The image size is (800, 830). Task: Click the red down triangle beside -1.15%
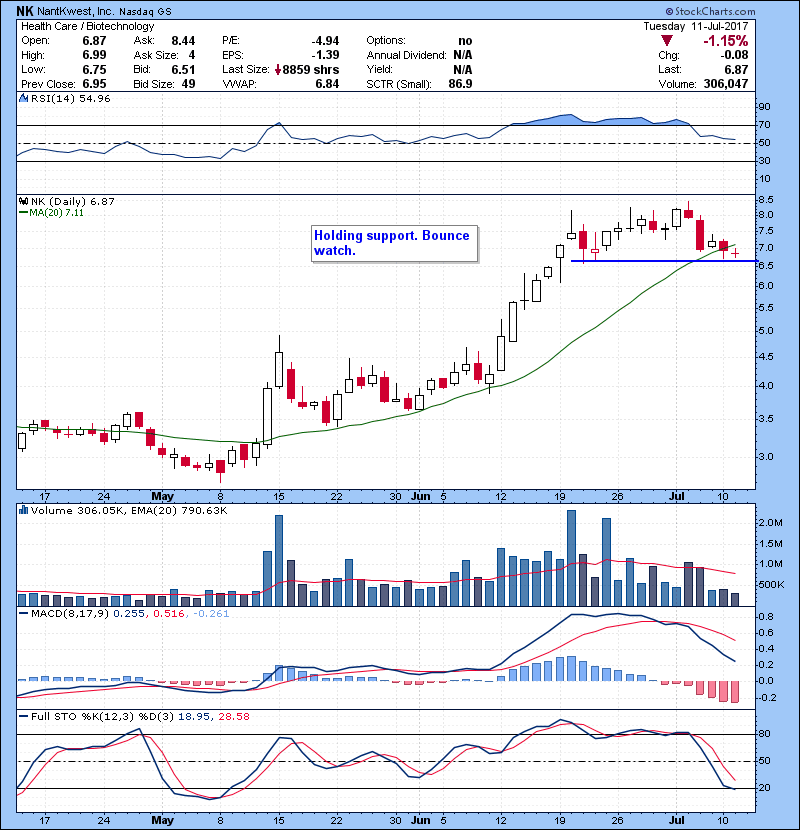coord(667,41)
